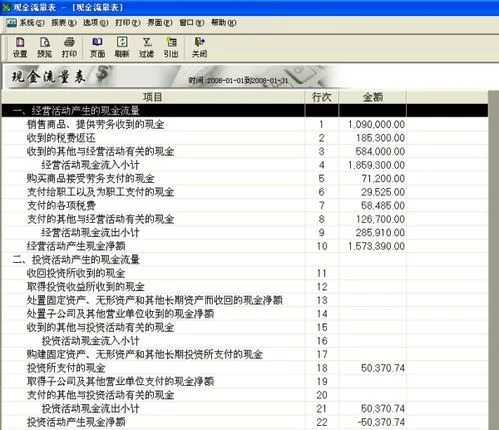Open the 系统 (System) menu

pos(32,23)
